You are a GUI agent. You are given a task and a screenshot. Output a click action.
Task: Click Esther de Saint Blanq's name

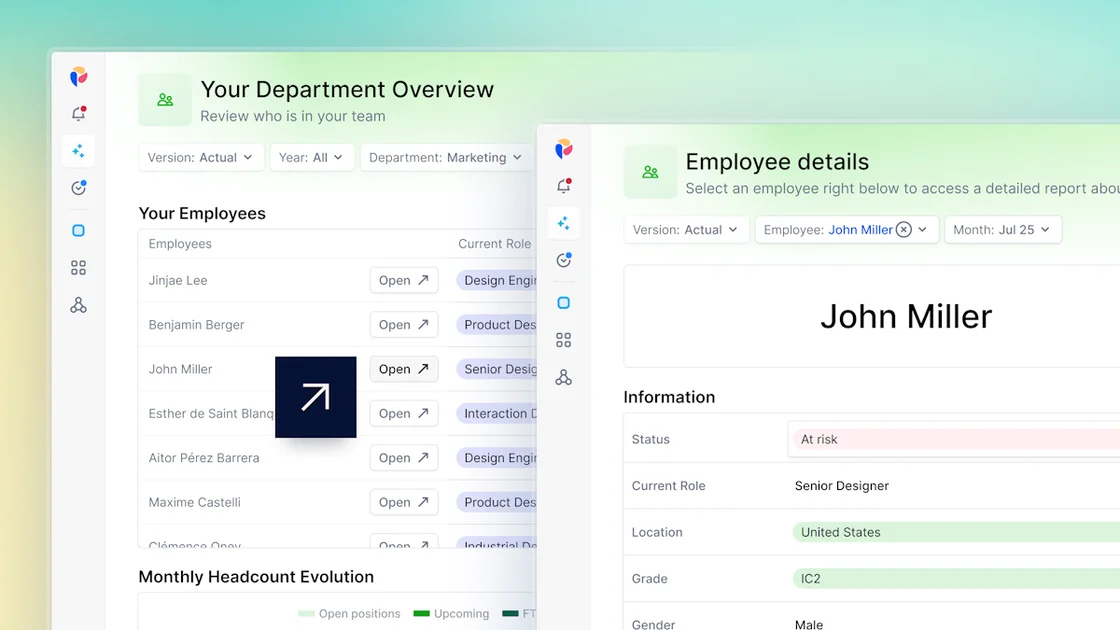[x=211, y=413]
